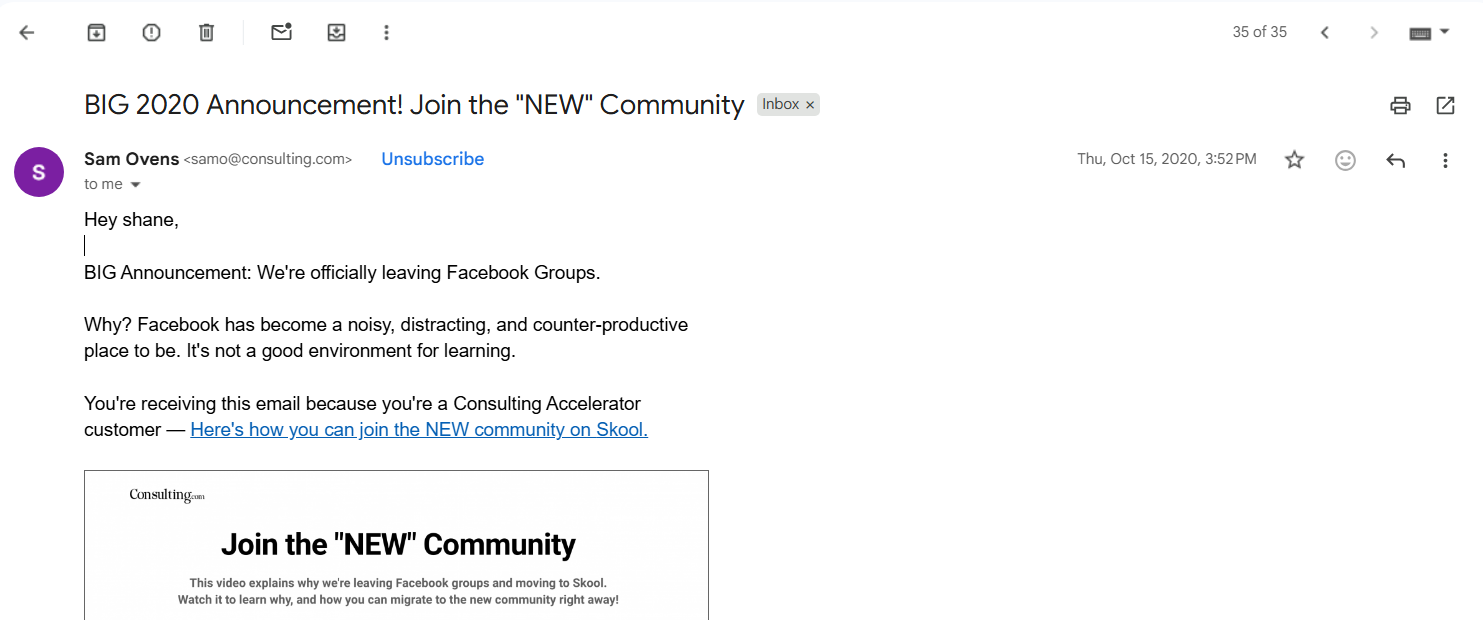Open the 'join the NEW community on Skool' link
The width and height of the screenshot is (1483, 620).
419,430
